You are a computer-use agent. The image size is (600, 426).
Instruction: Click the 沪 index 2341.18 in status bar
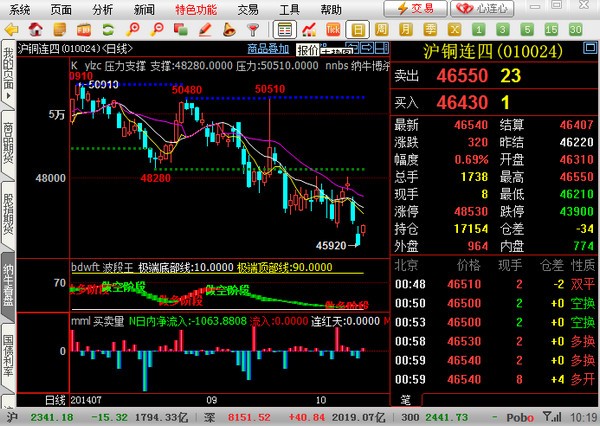[x=52, y=417]
